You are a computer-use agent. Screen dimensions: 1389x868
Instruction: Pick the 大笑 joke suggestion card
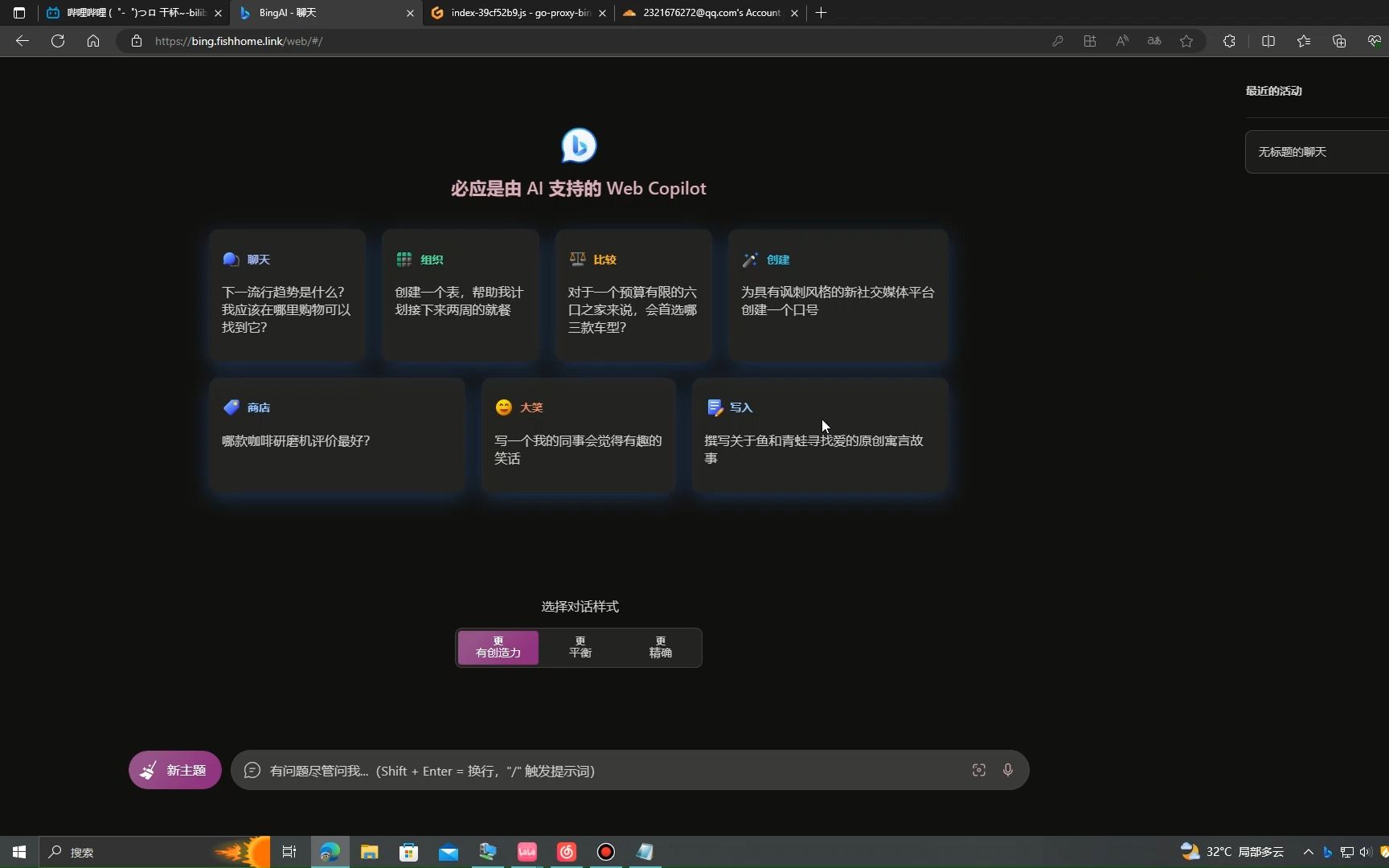pyautogui.click(x=579, y=435)
